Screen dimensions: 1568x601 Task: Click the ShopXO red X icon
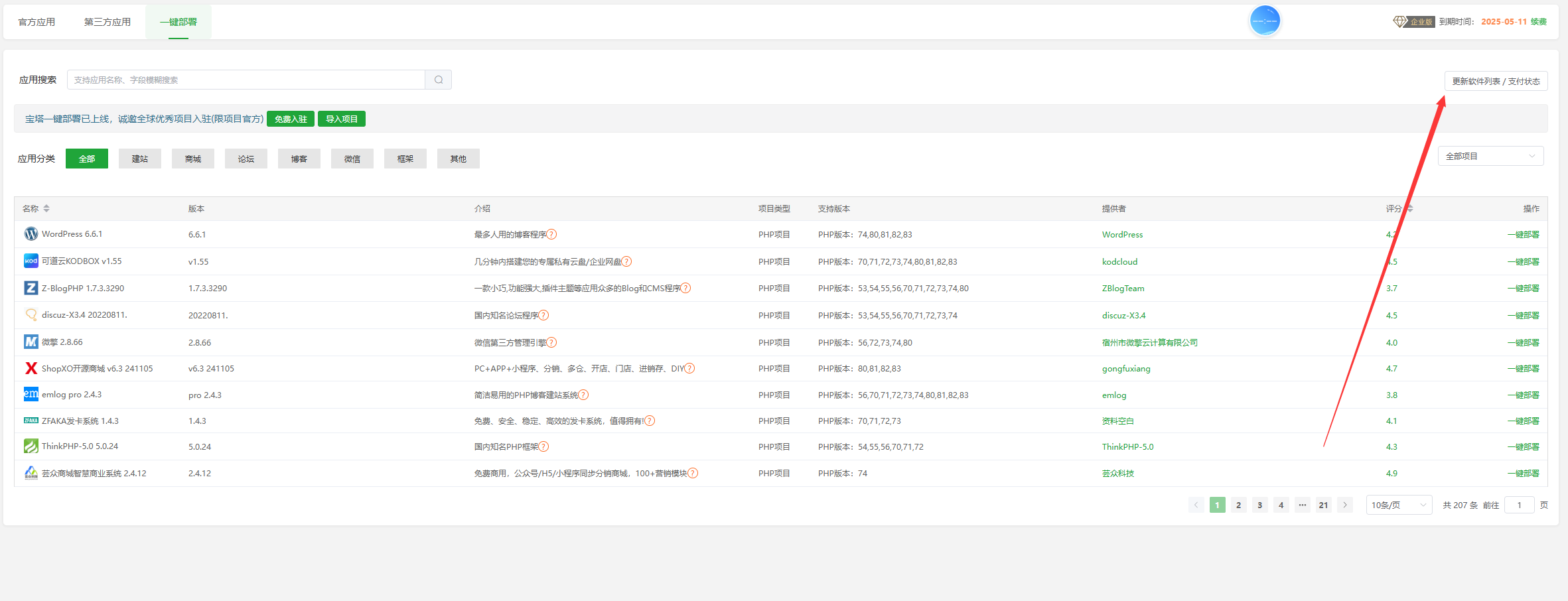(31, 368)
